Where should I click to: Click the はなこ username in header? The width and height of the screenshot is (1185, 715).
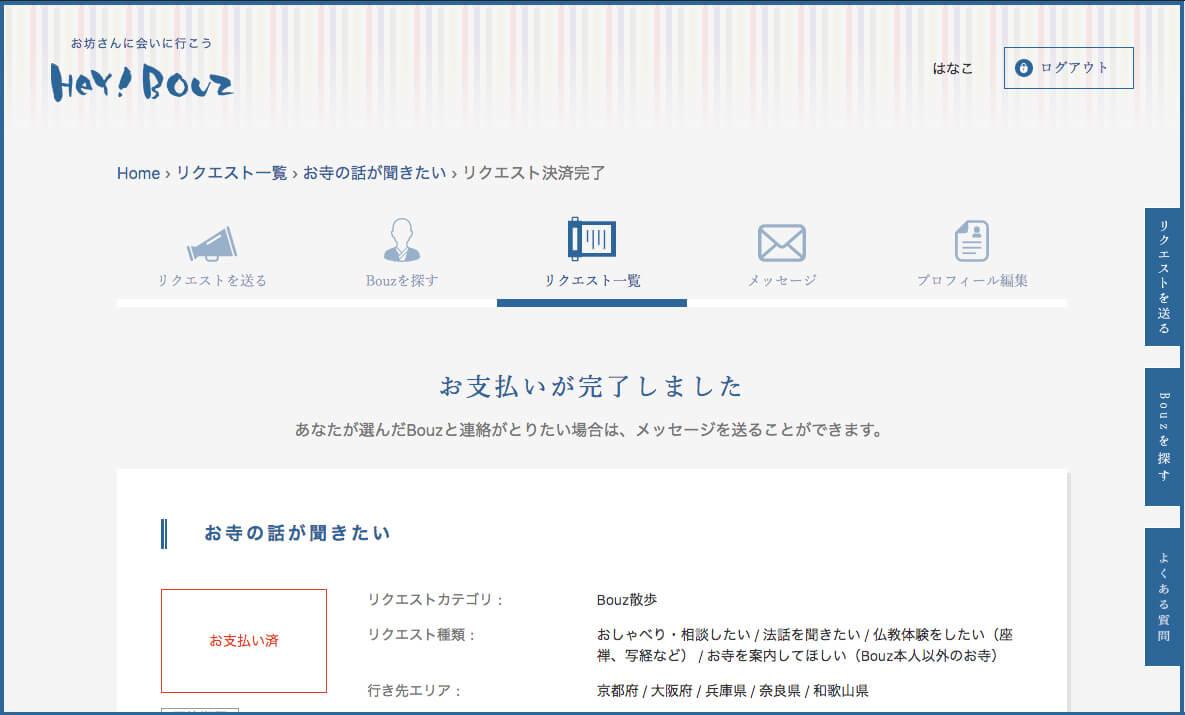pos(952,69)
